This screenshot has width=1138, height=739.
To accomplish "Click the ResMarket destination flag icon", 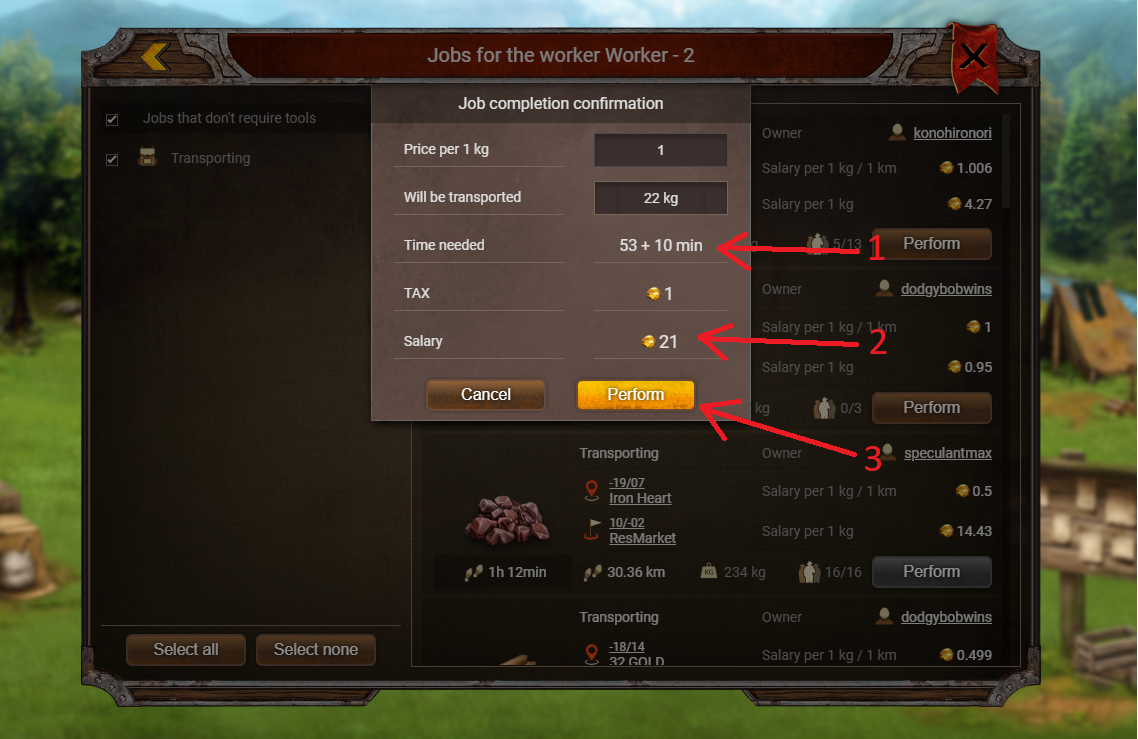I will [593, 530].
